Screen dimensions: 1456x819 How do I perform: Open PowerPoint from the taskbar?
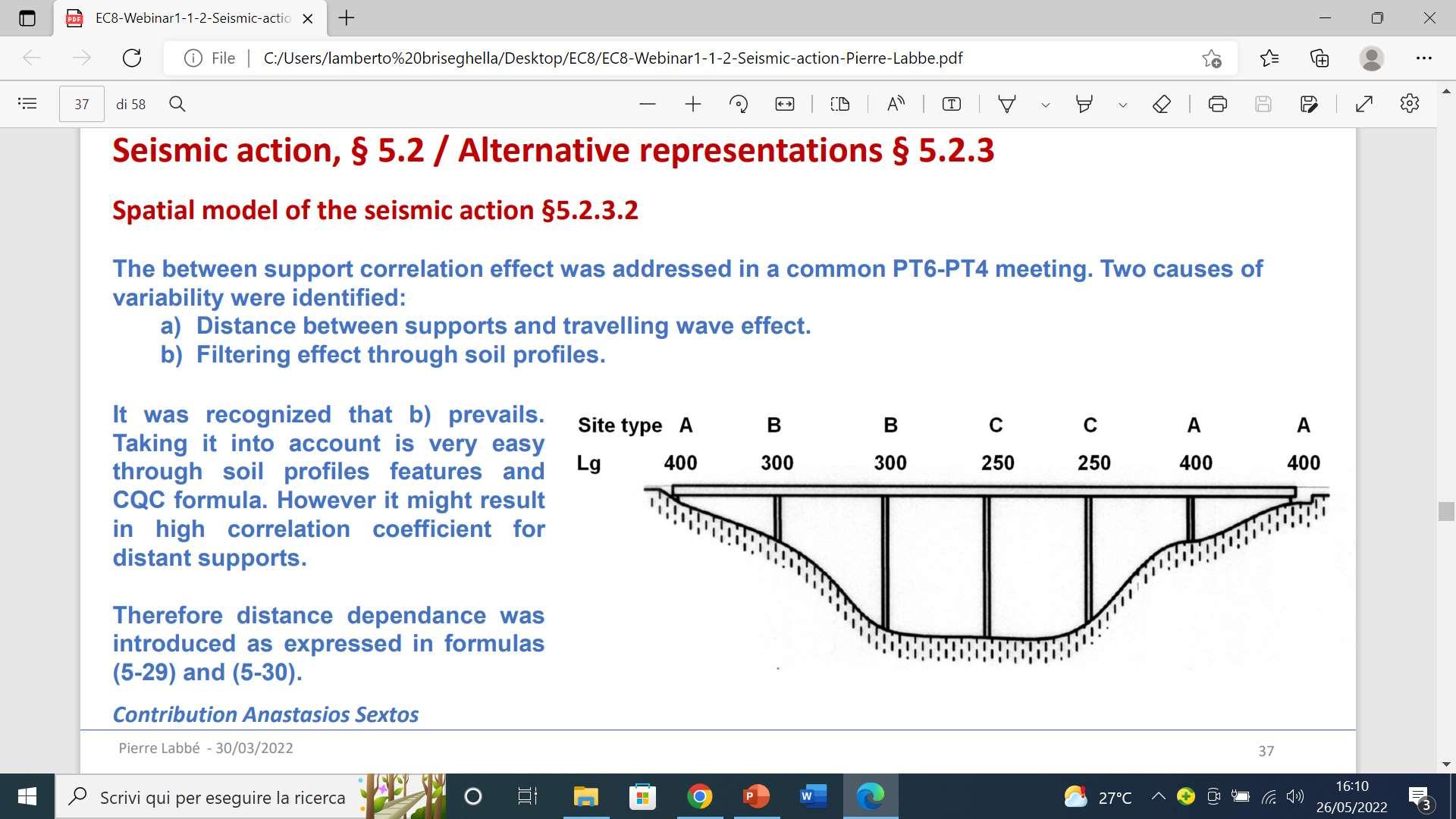coord(756,796)
